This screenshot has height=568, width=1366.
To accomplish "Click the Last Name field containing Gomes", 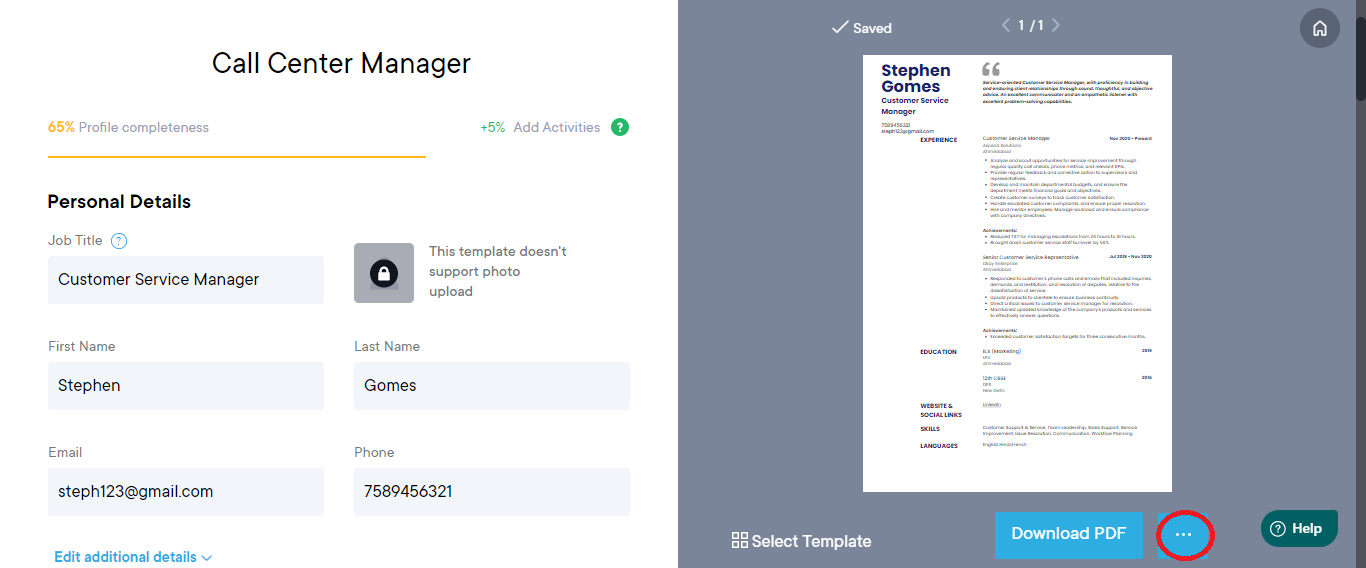I will pyautogui.click(x=492, y=386).
